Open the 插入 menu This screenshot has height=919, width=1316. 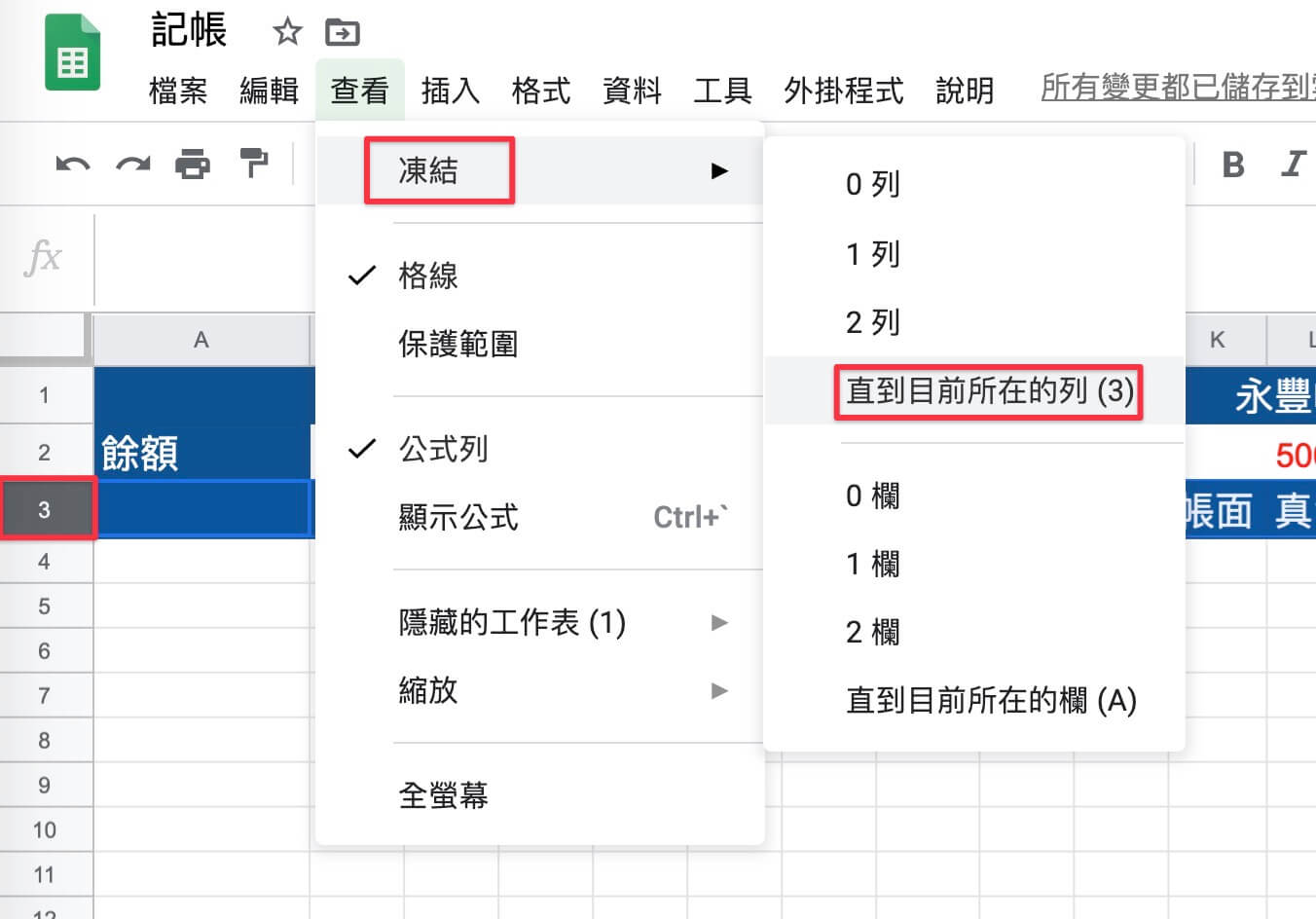coord(450,91)
